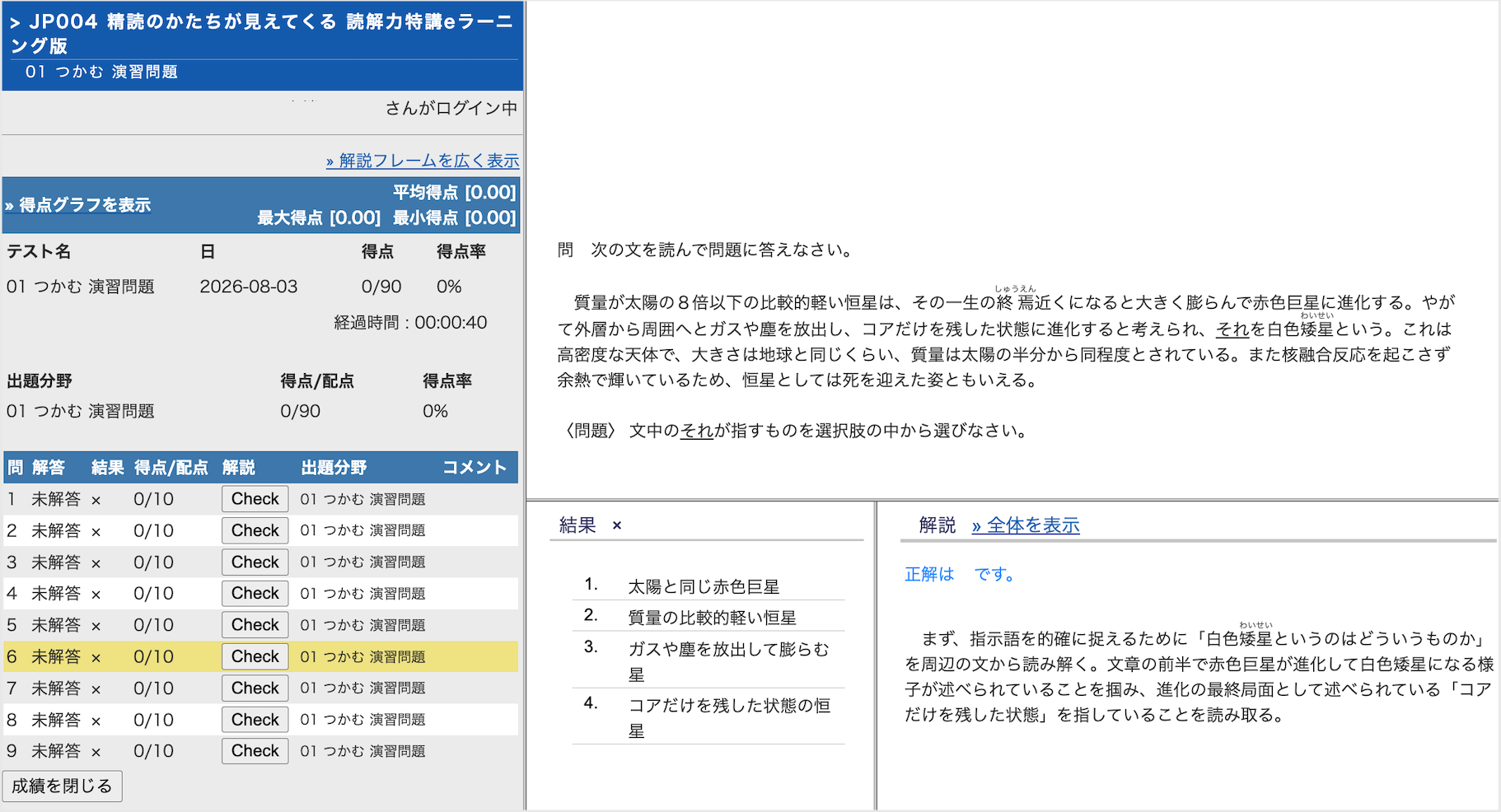Click the JP004 course title header
Image resolution: width=1501 pixels, height=812 pixels.
click(262, 33)
